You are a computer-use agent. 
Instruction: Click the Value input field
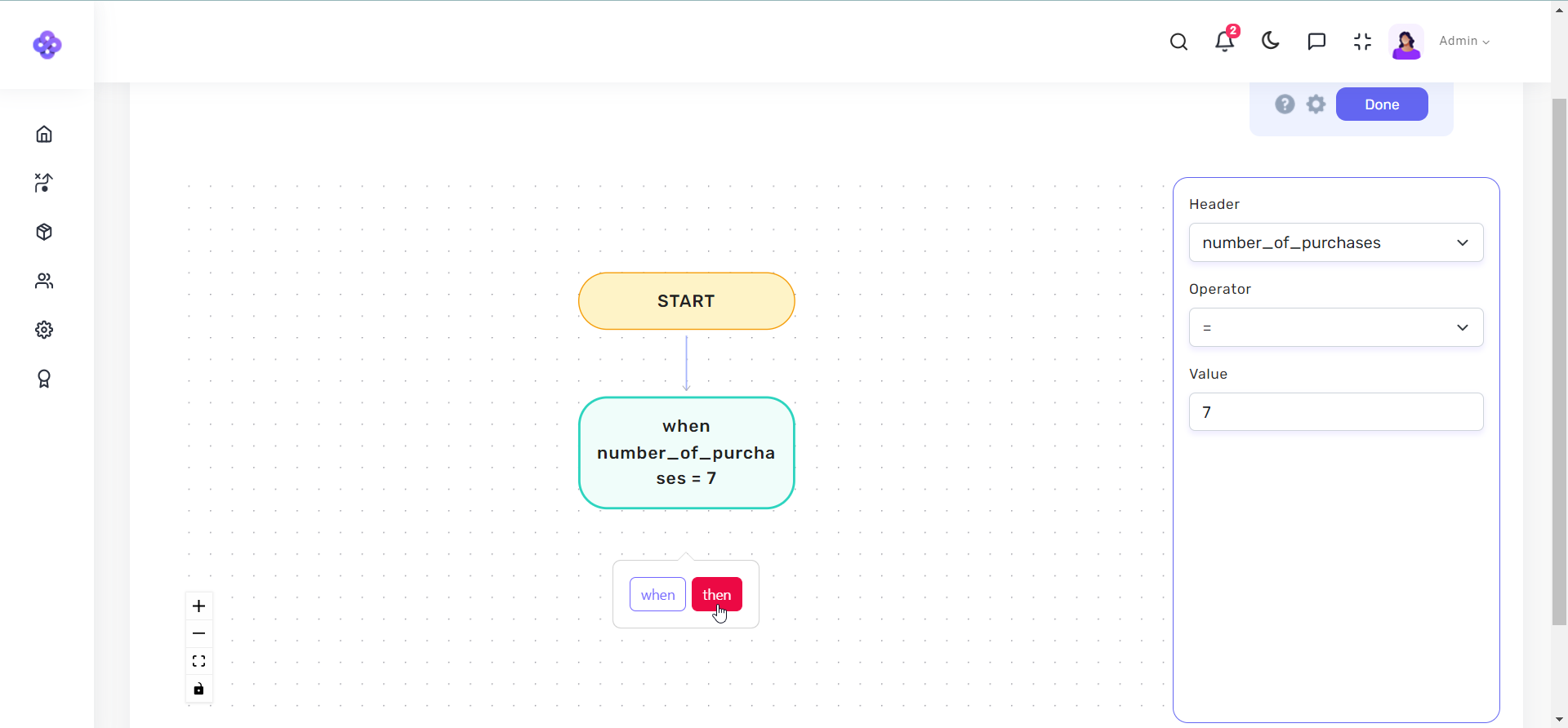pos(1336,412)
